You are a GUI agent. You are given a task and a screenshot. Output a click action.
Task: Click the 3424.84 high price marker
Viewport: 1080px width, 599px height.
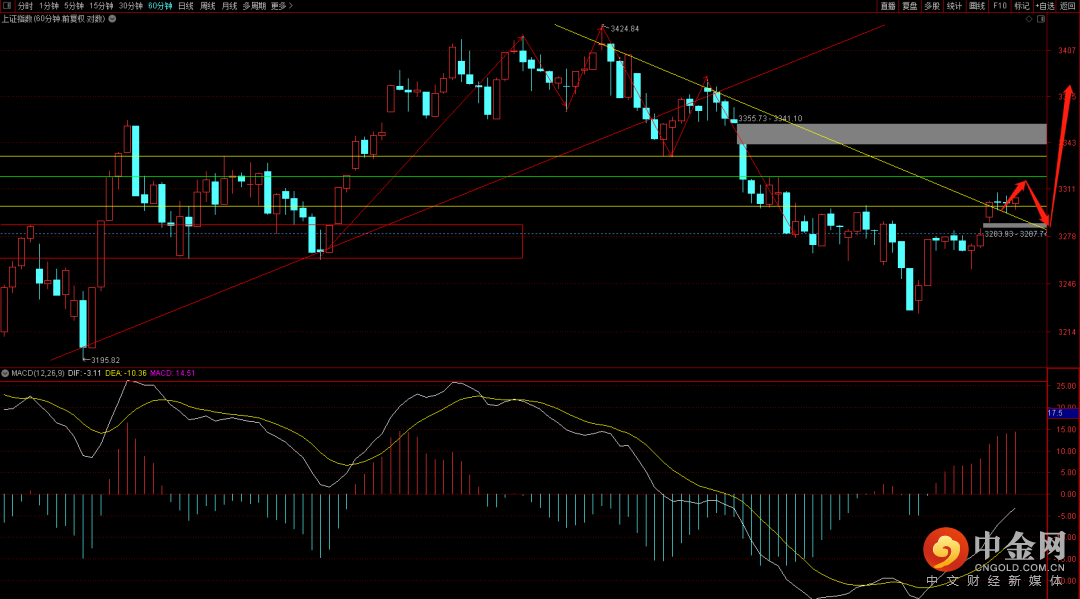click(x=625, y=29)
